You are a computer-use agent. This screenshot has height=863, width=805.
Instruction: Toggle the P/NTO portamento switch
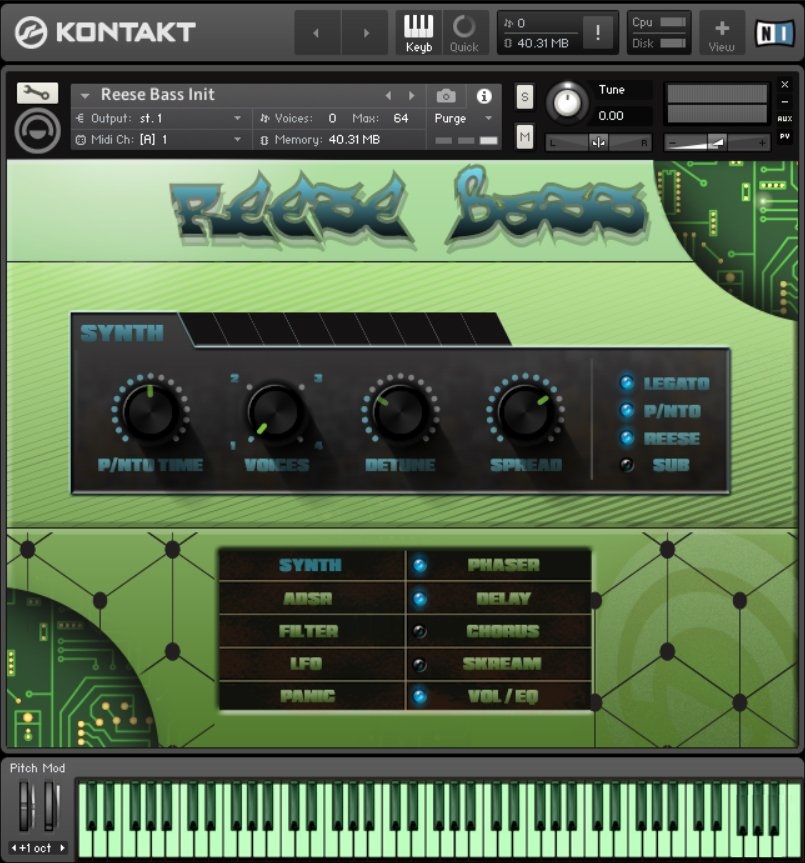click(x=627, y=410)
